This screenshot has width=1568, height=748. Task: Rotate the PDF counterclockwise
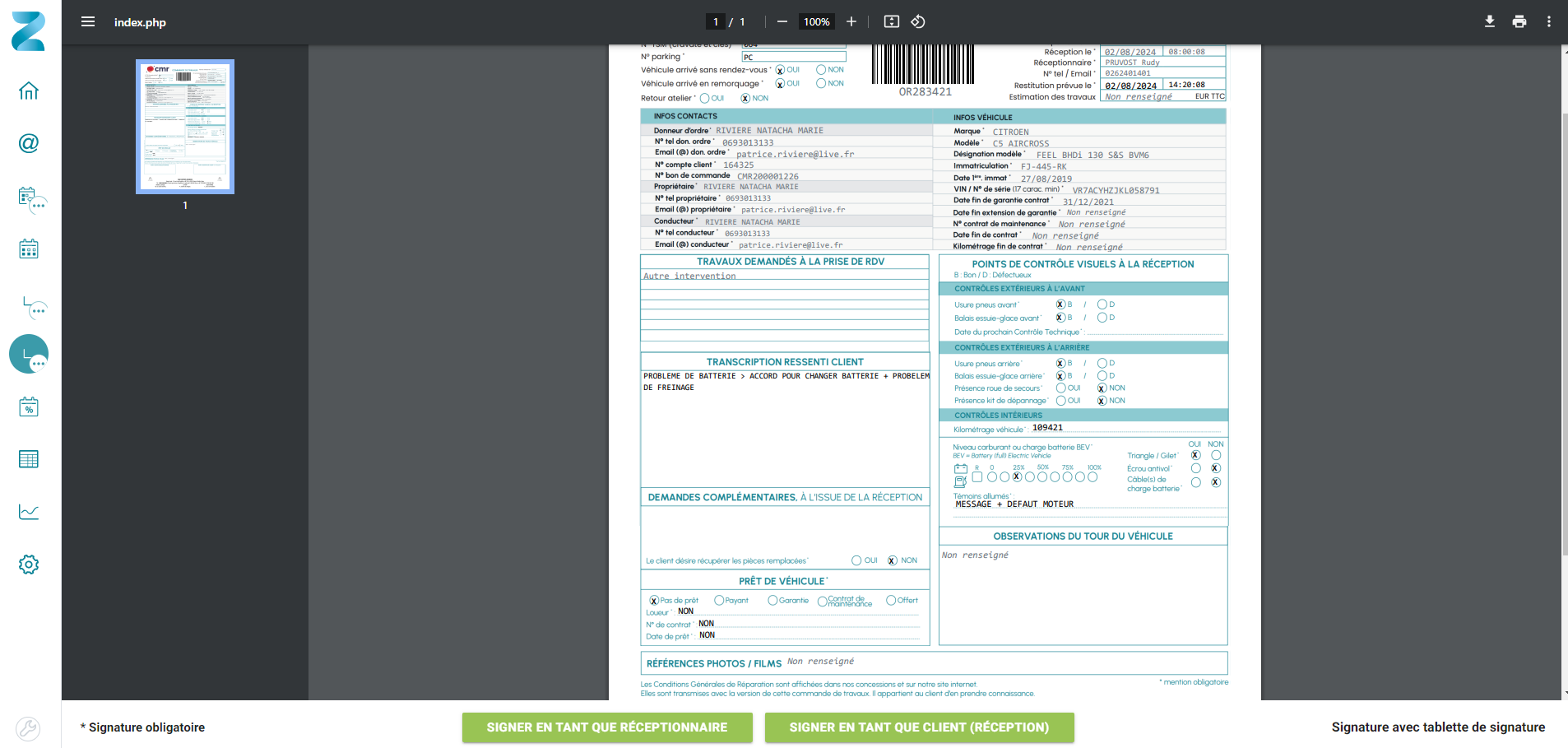pos(918,21)
